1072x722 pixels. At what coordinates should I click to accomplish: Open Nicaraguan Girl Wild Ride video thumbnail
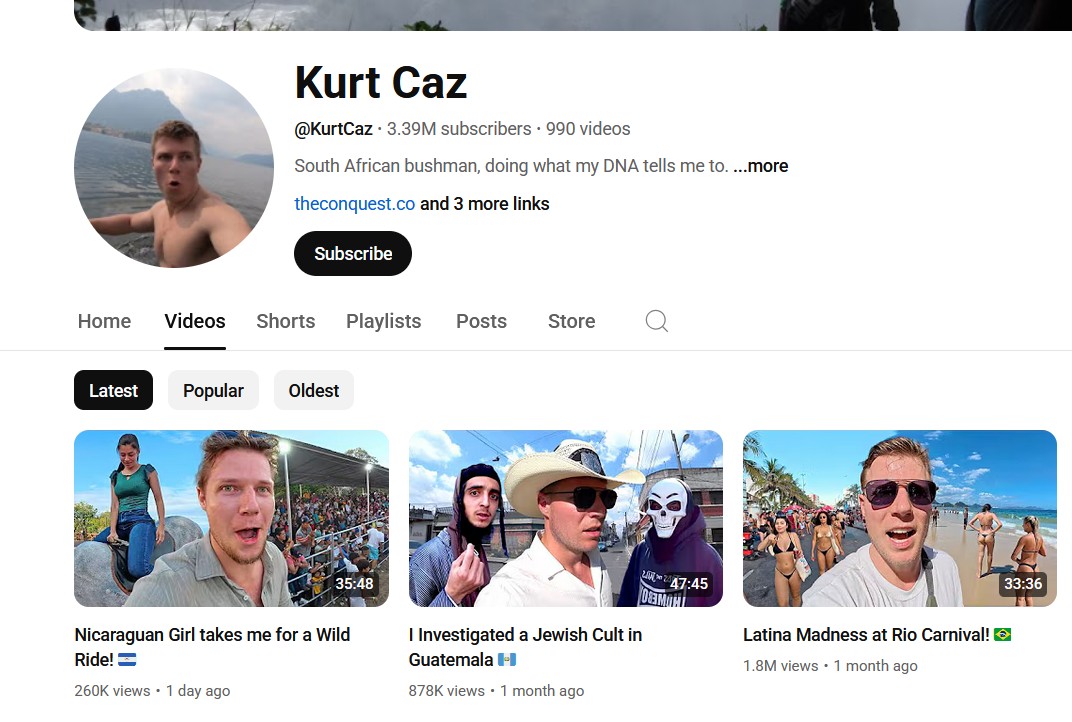coord(231,518)
